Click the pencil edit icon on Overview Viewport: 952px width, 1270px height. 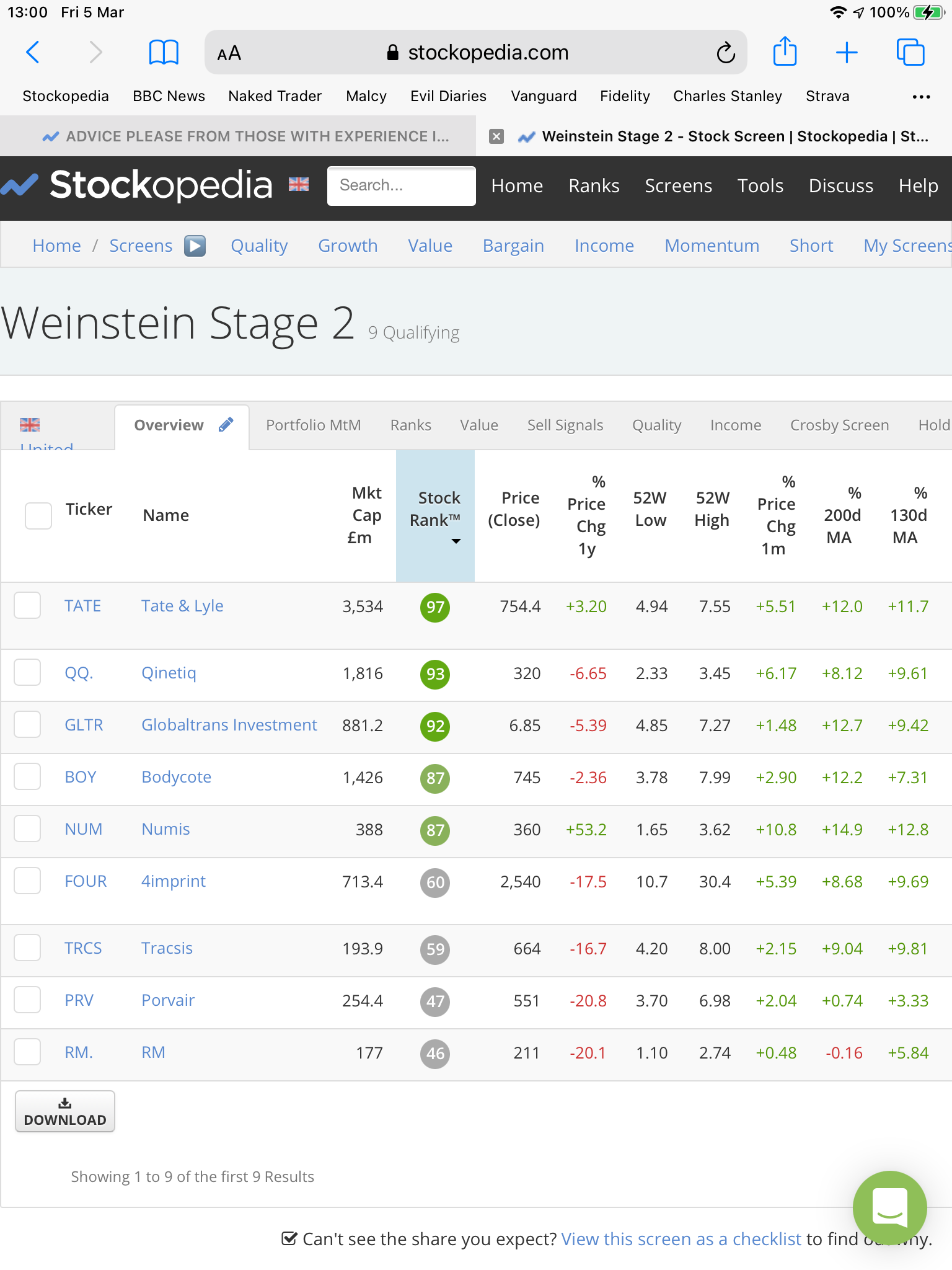[x=226, y=425]
